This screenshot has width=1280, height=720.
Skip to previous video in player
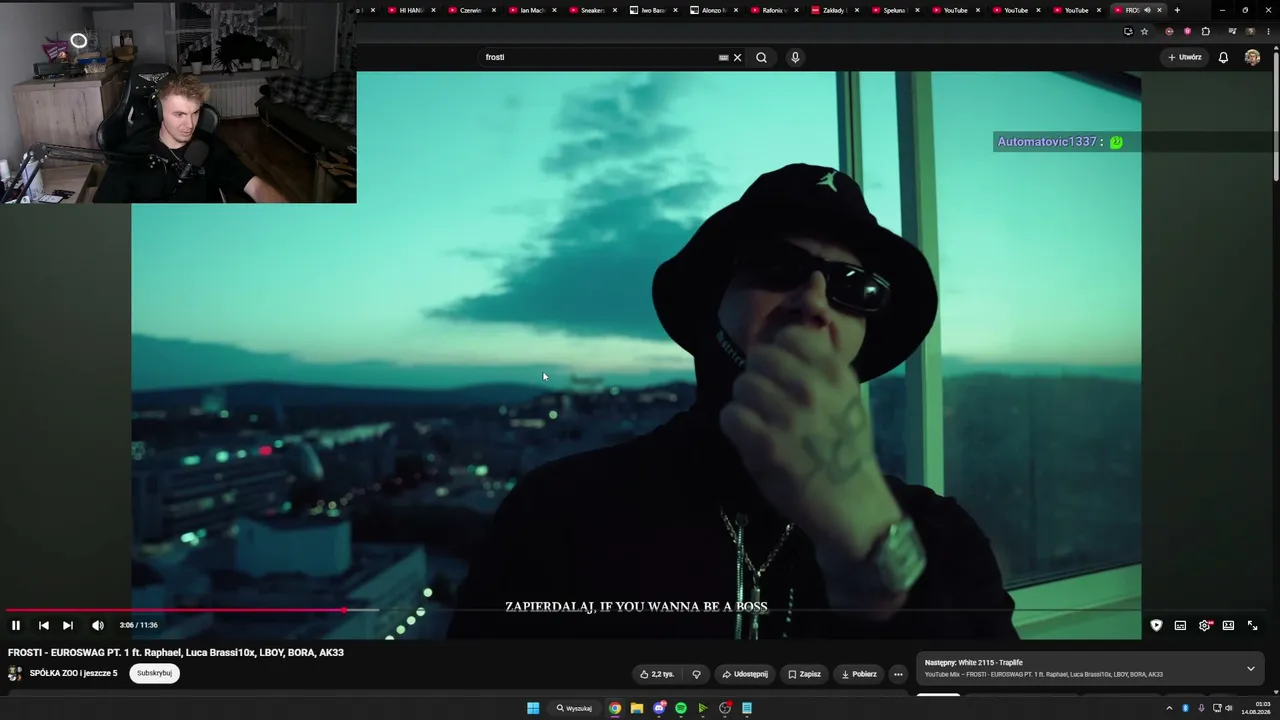[44, 625]
